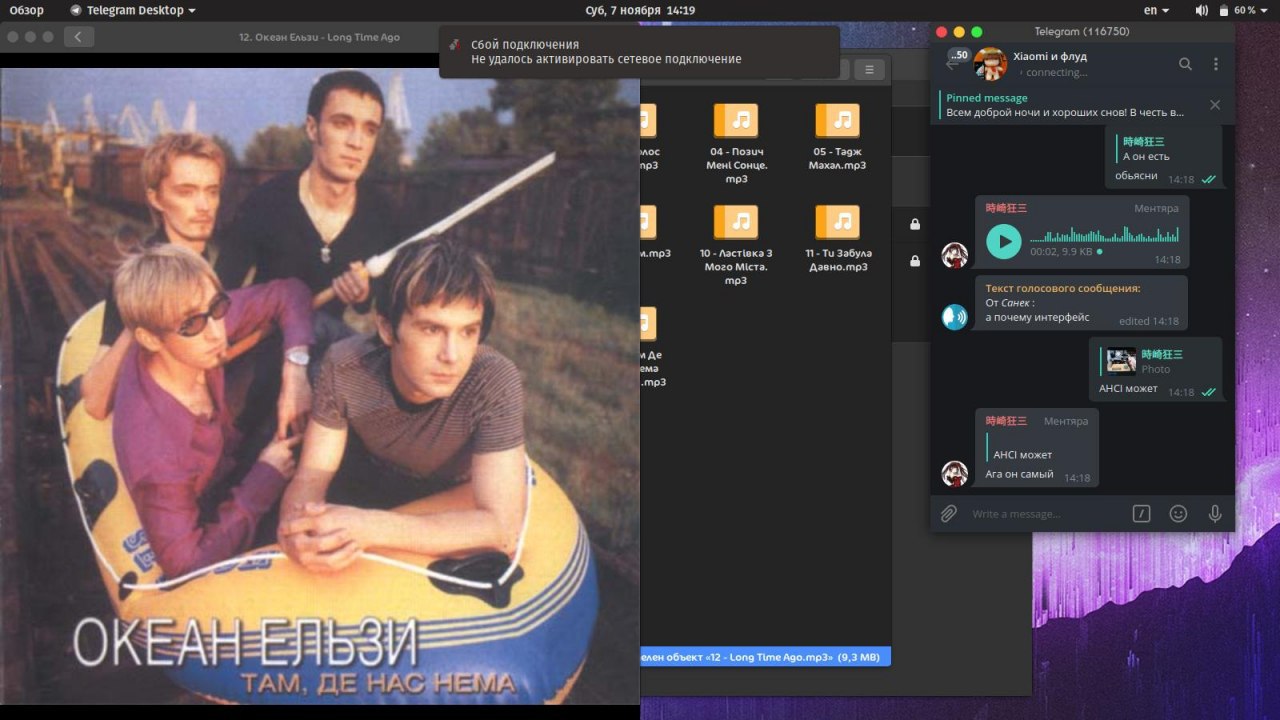Click the 'Ага он самый' message text
The width and height of the screenshot is (1280, 720).
click(1019, 474)
